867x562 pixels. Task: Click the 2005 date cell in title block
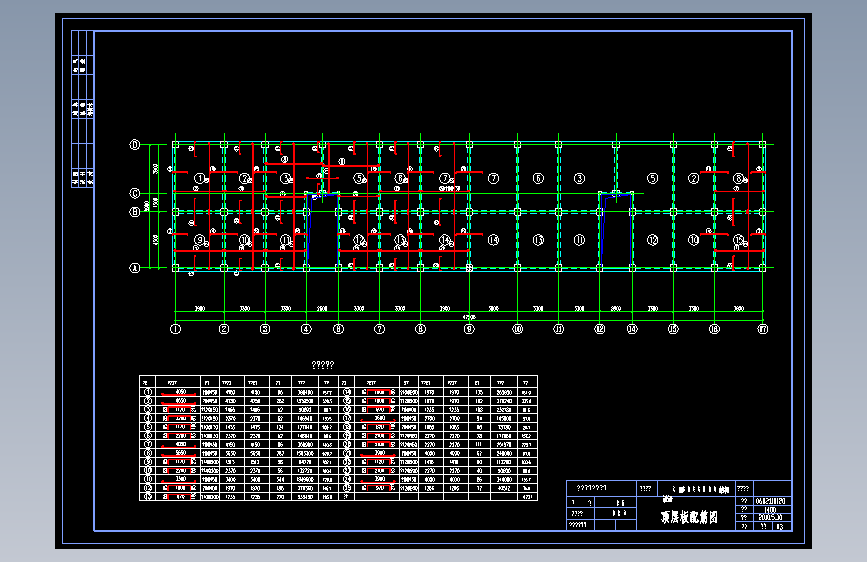coord(770,518)
